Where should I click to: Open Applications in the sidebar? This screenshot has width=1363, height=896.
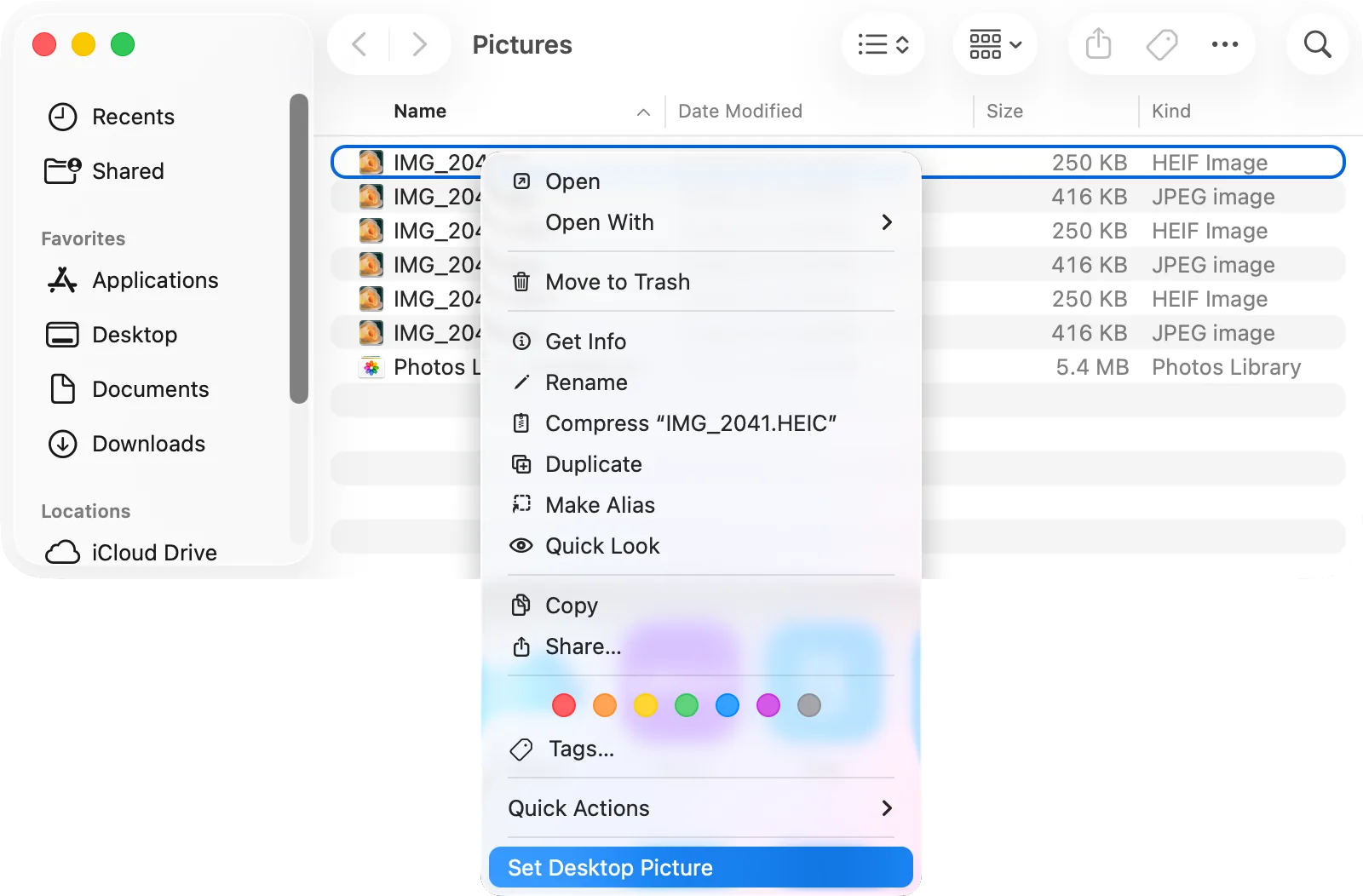[x=133, y=280]
